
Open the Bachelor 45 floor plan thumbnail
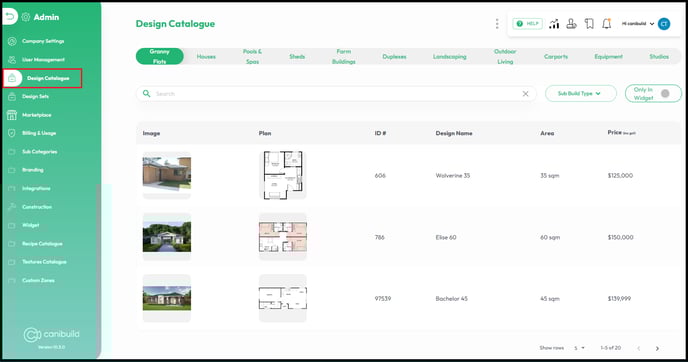(283, 298)
